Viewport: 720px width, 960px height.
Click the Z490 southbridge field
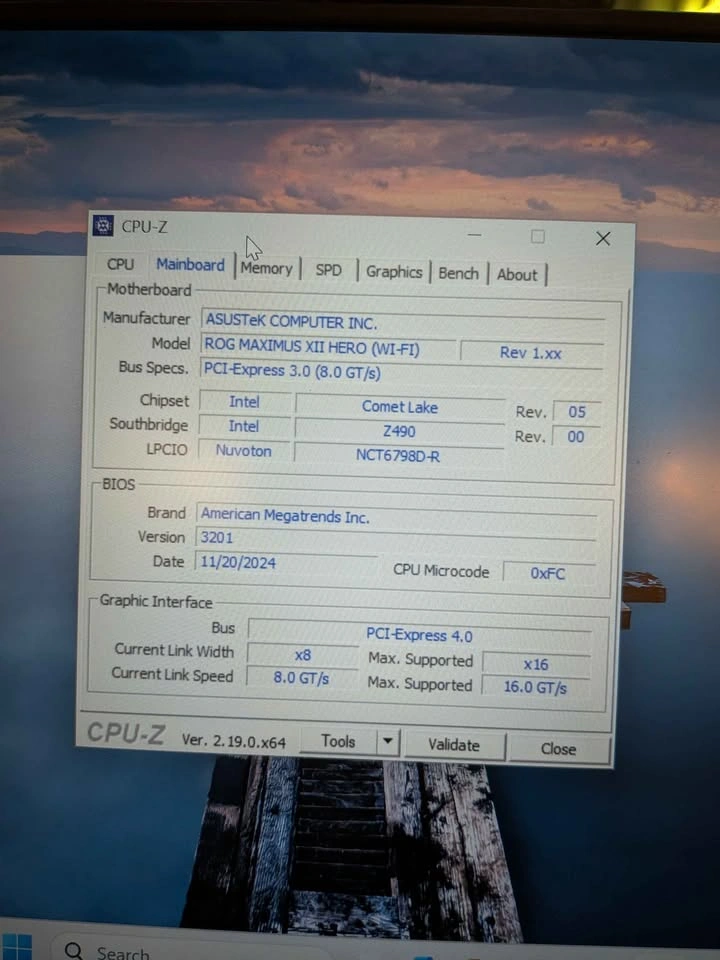coord(399,432)
